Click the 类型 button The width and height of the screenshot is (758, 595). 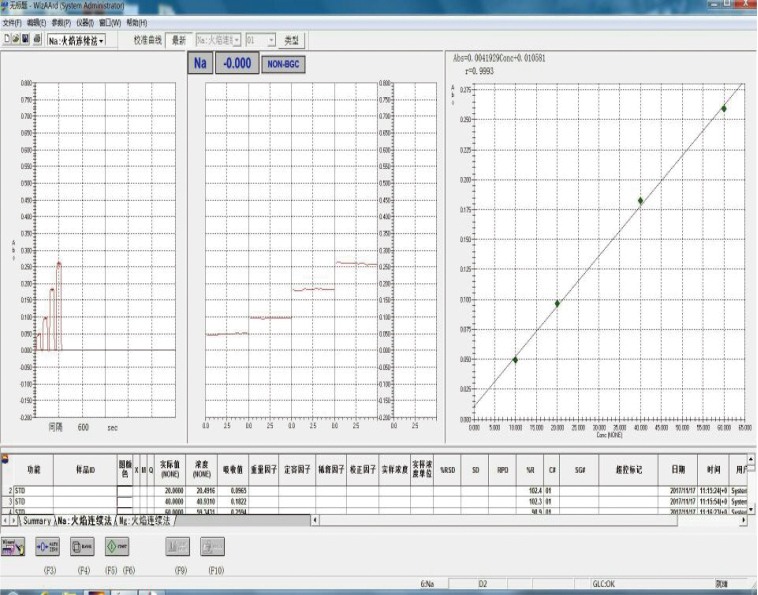coord(291,40)
